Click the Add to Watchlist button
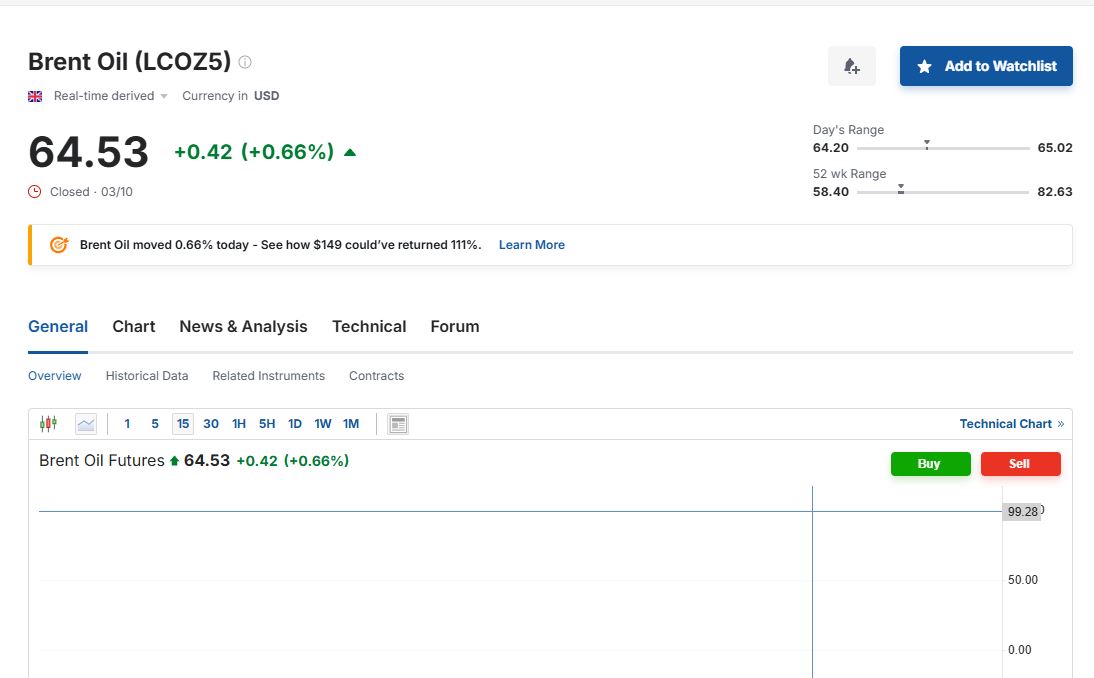Screen dimensions: 1094x678 click(986, 66)
